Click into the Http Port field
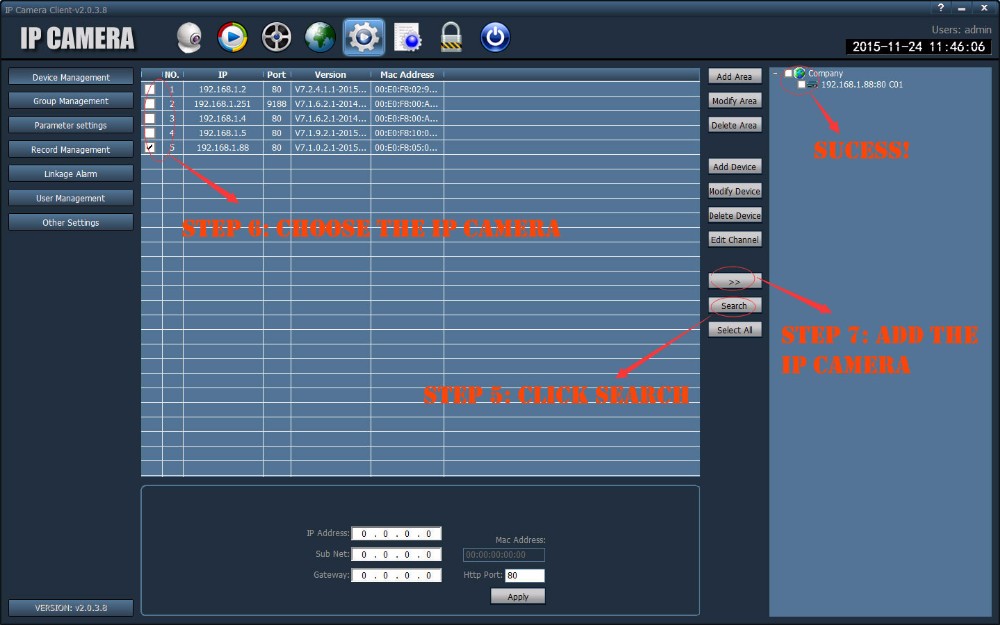The width and height of the screenshot is (1000, 625). pos(525,575)
